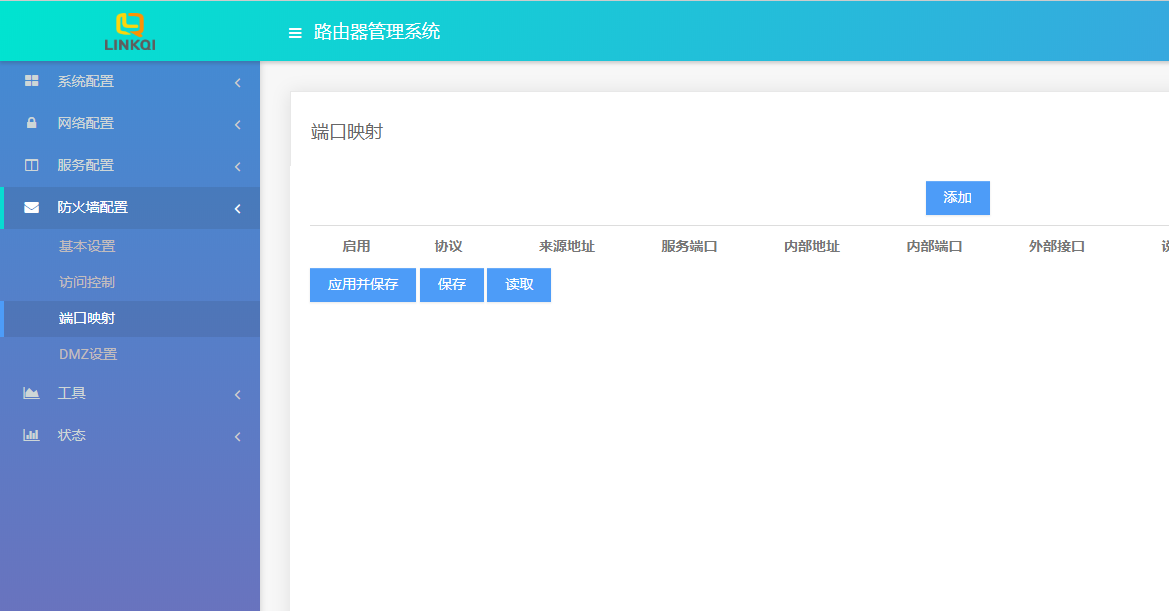Expand 网络配置 using its chevron arrow
1169x611 pixels.
point(237,124)
